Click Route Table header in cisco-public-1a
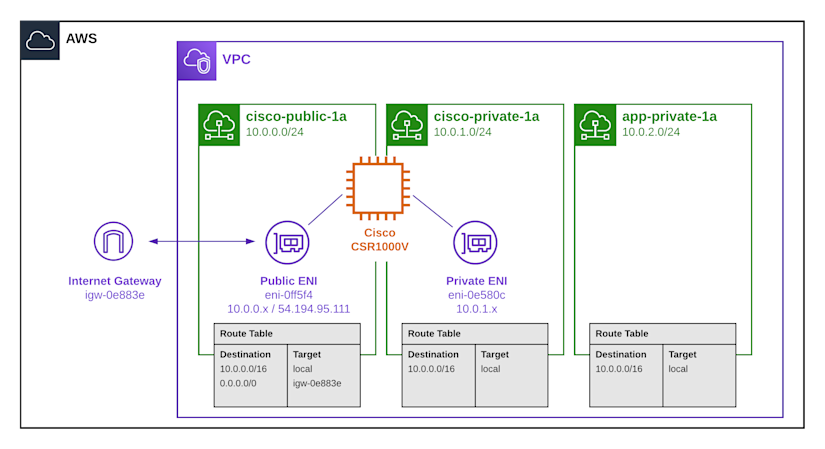The image size is (825, 449). coord(287,334)
